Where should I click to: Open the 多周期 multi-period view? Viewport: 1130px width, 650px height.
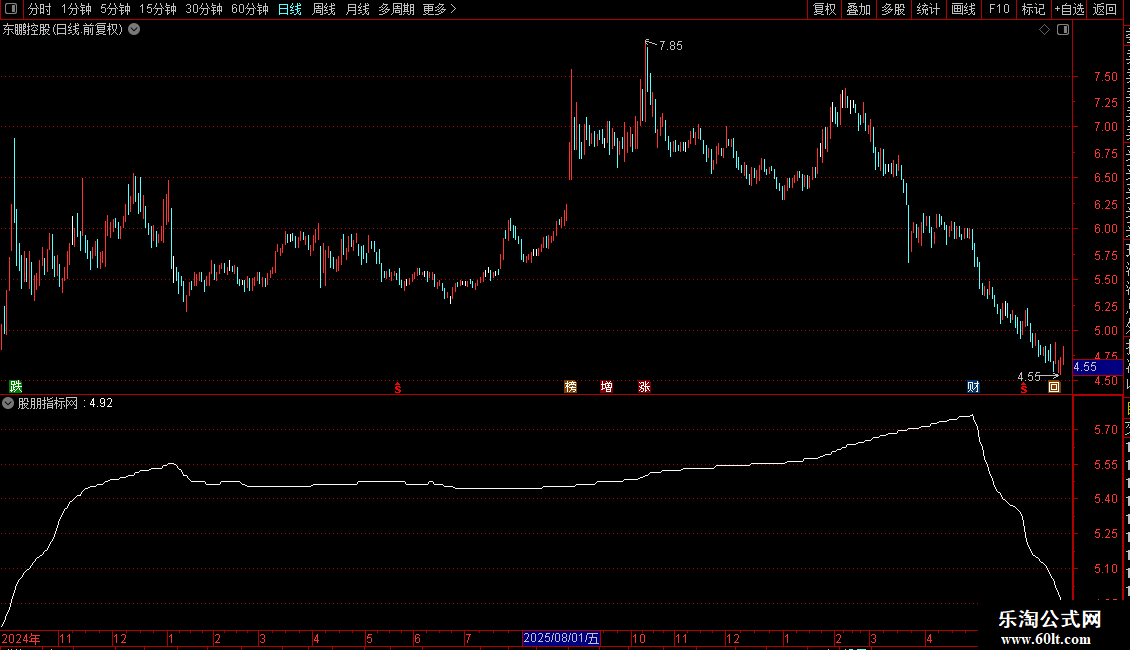coord(396,9)
